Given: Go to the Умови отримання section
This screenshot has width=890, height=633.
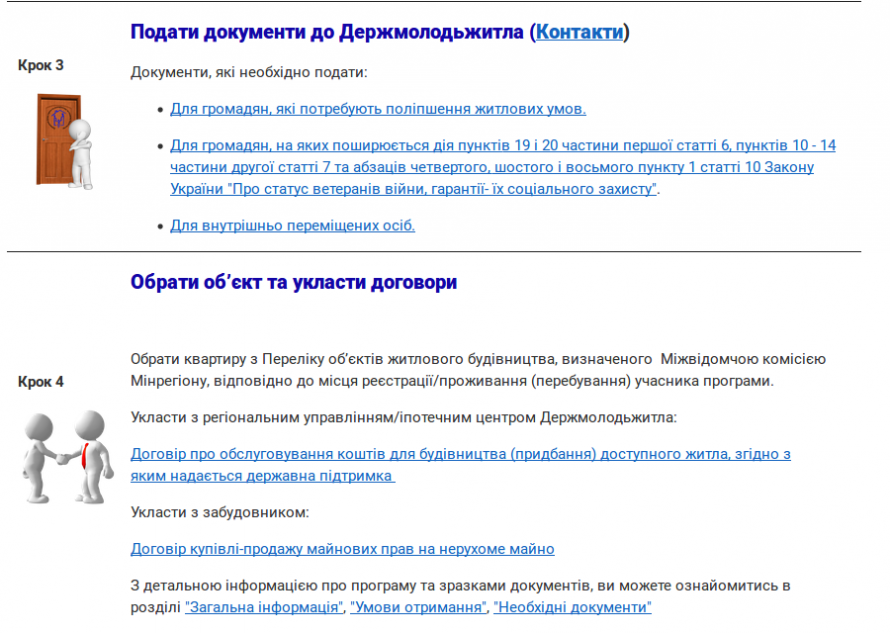Looking at the screenshot, I should (x=417, y=607).
